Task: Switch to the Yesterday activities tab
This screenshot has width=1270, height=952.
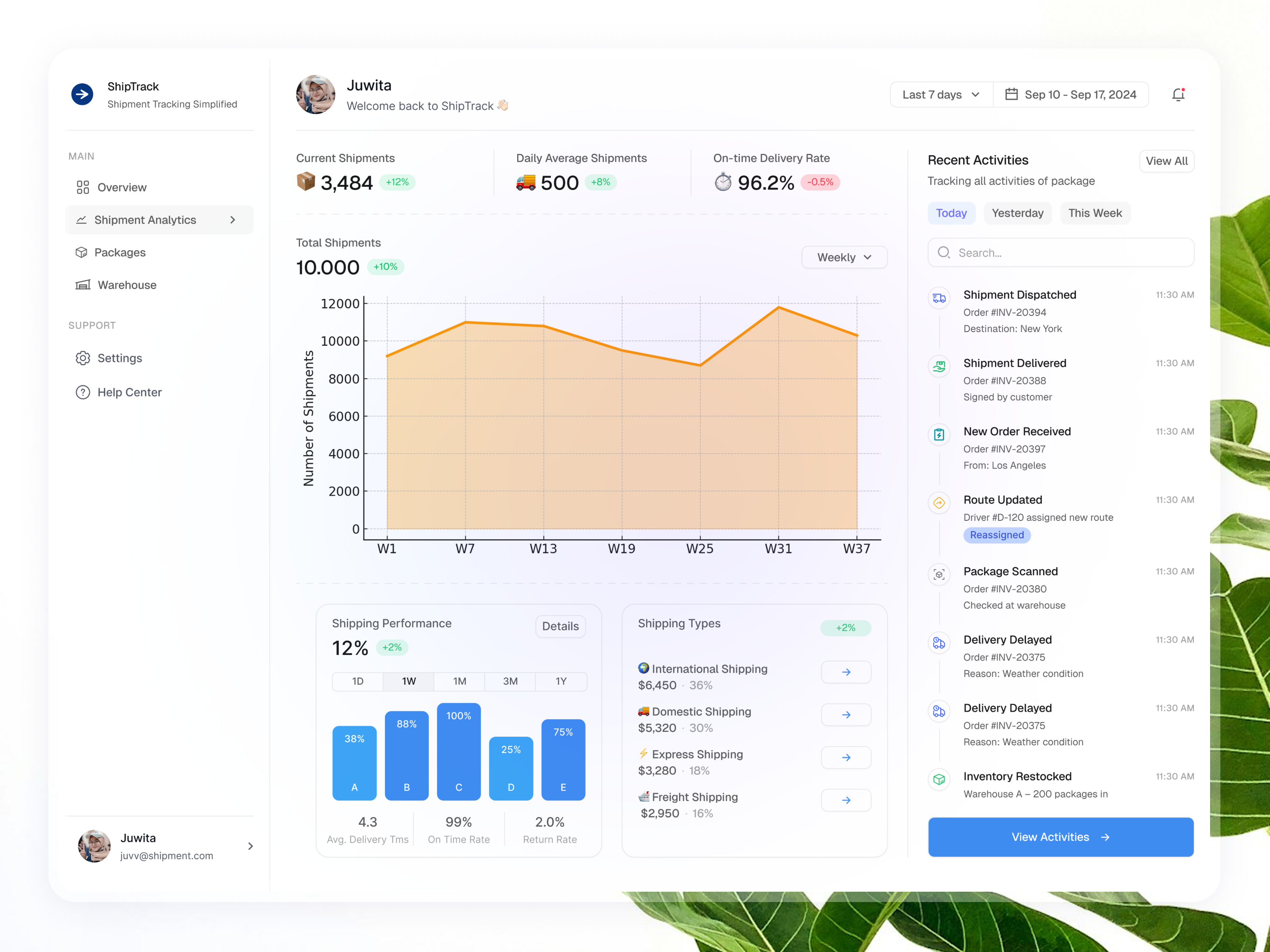Action: click(x=1017, y=213)
